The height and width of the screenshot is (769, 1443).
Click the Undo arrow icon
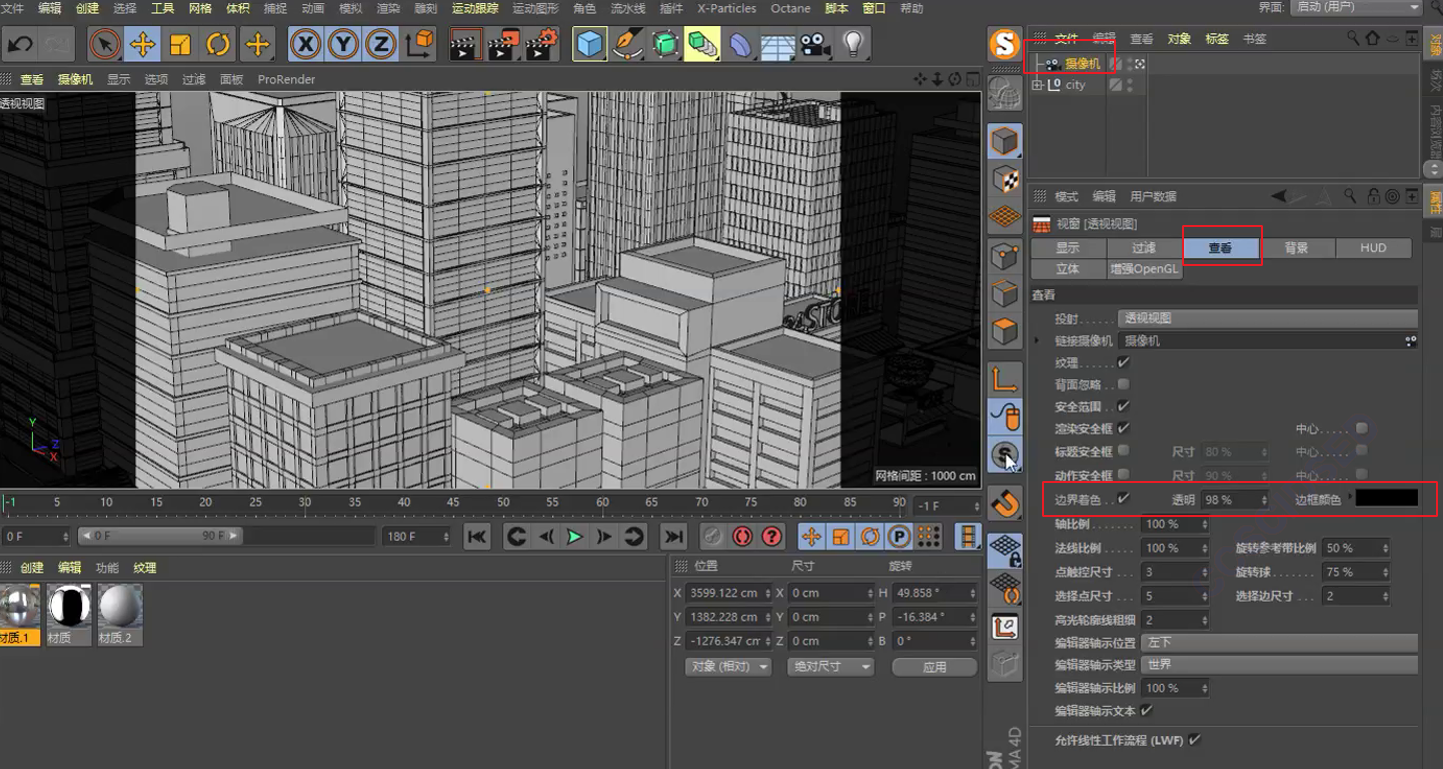click(x=20, y=45)
